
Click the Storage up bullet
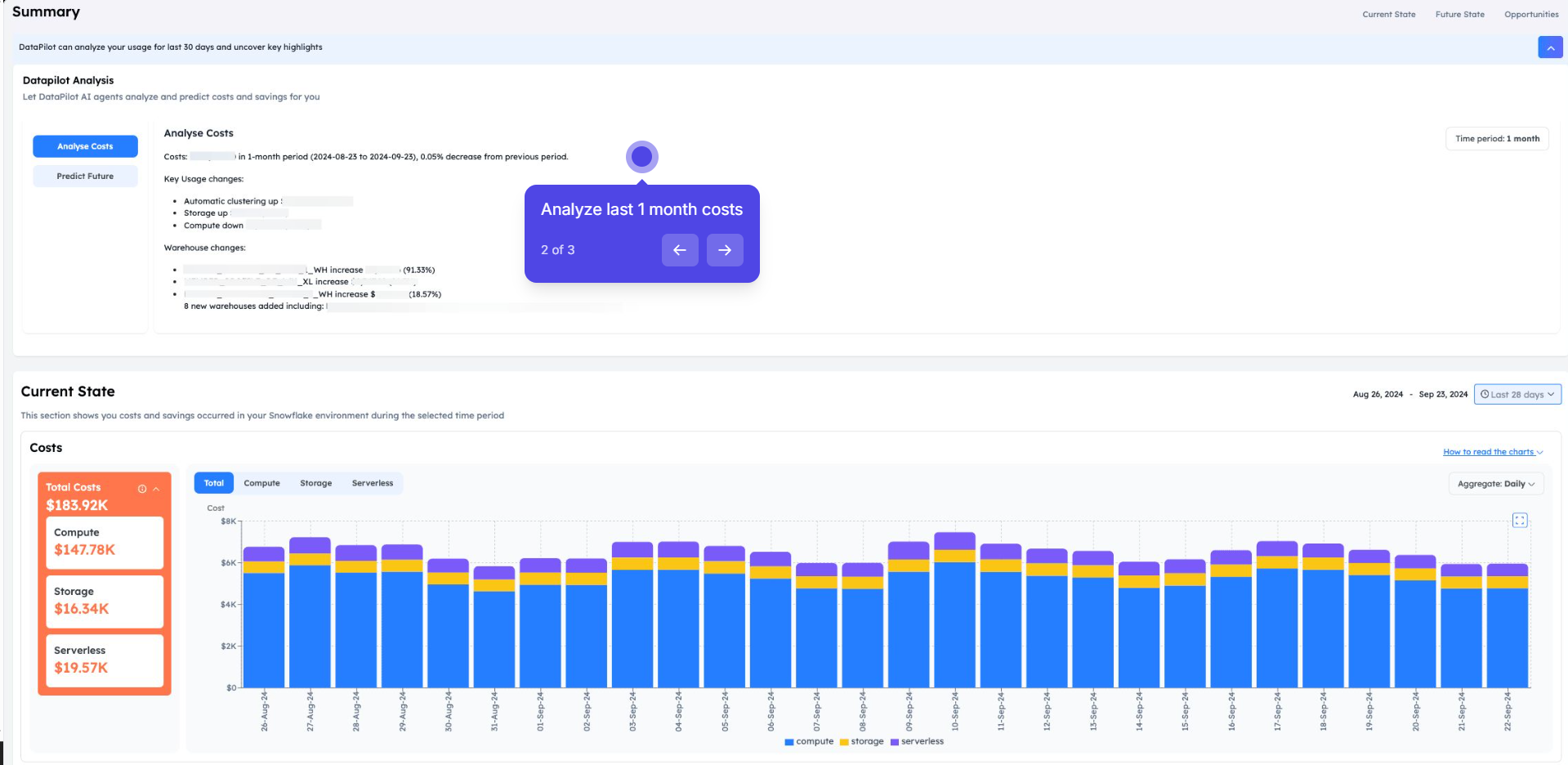tap(235, 213)
